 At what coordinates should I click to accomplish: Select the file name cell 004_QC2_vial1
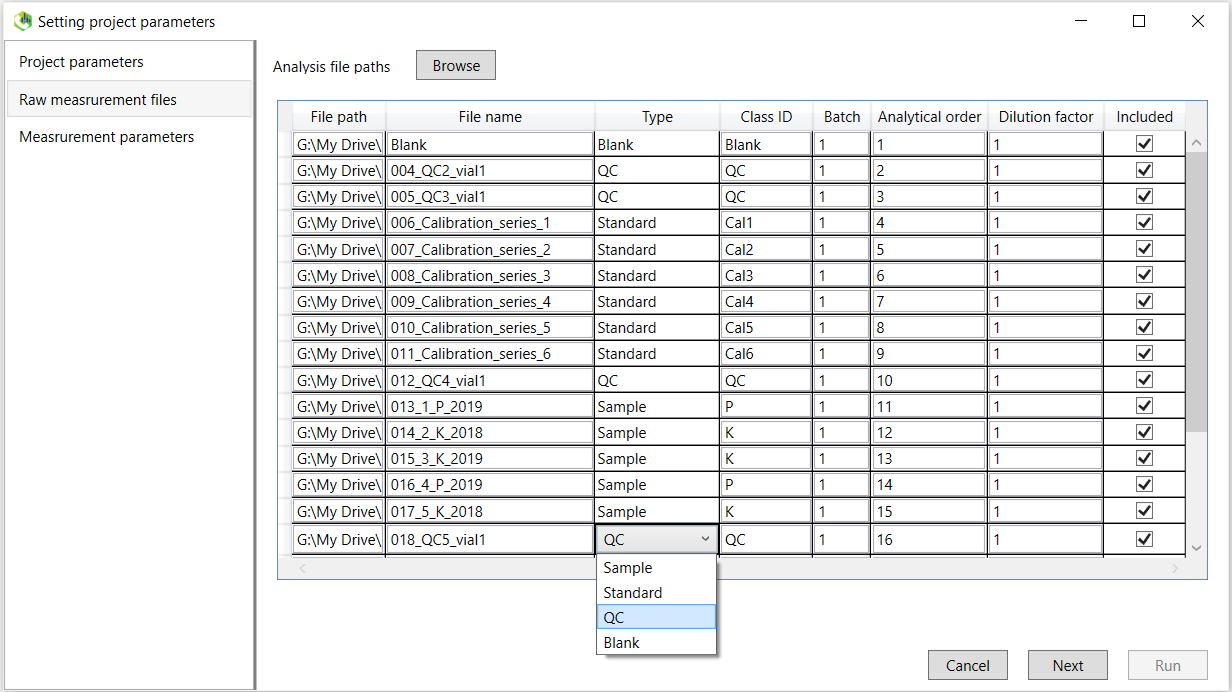490,169
